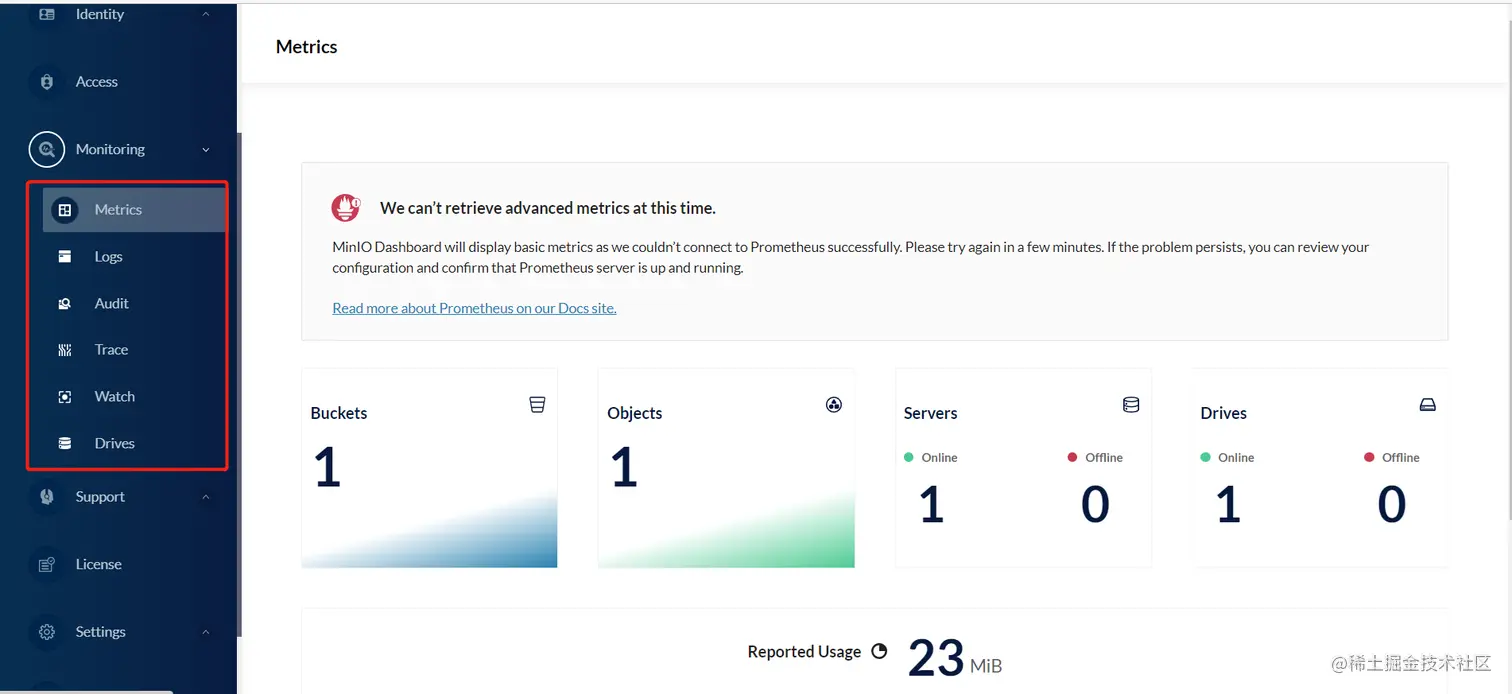This screenshot has height=694, width=1512.
Task: Click the Audit icon in sidebar
Action: click(65, 304)
